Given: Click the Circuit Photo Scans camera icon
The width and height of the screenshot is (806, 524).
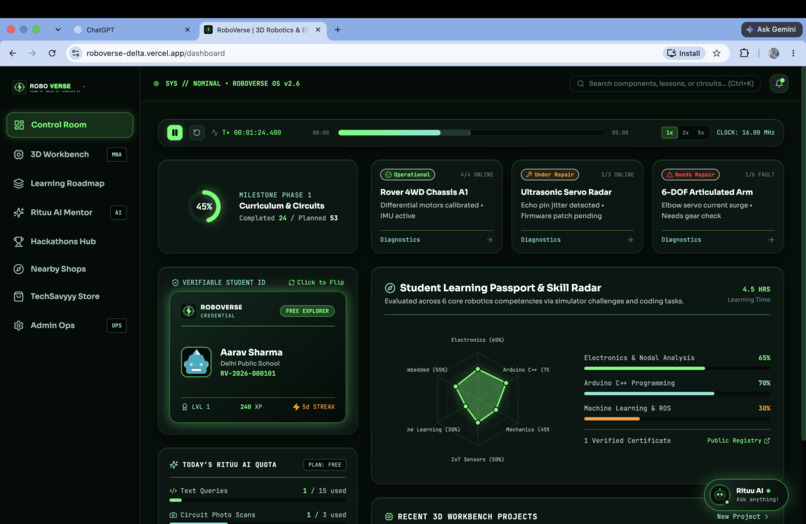Looking at the screenshot, I should pos(173,515).
